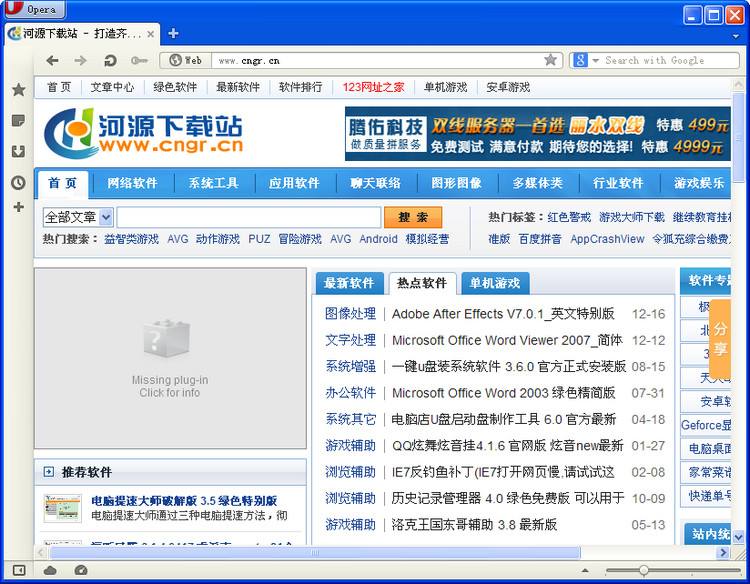Switch to the 热点软件 tab

click(422, 283)
